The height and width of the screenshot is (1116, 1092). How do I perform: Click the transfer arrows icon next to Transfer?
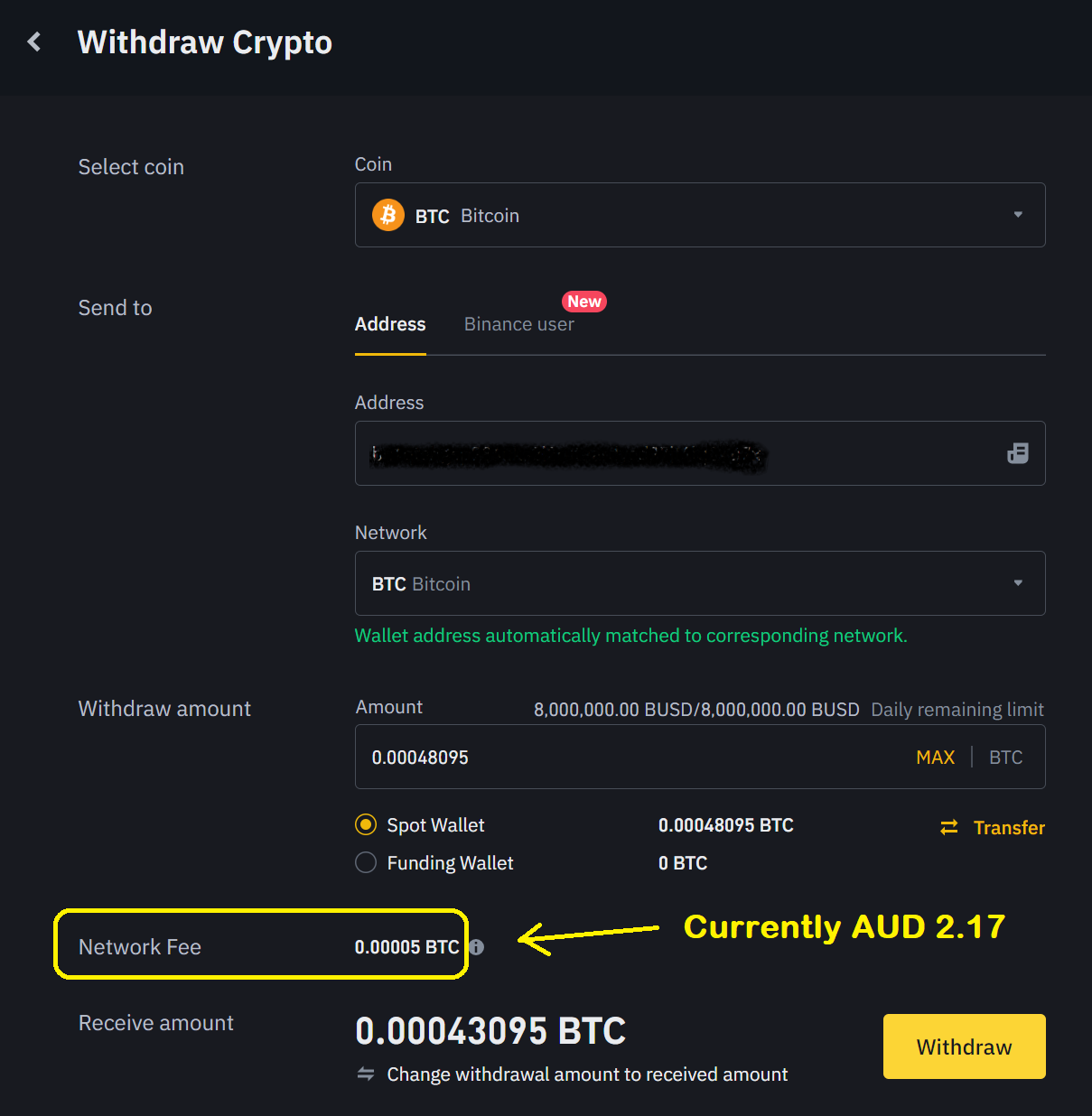tap(947, 827)
